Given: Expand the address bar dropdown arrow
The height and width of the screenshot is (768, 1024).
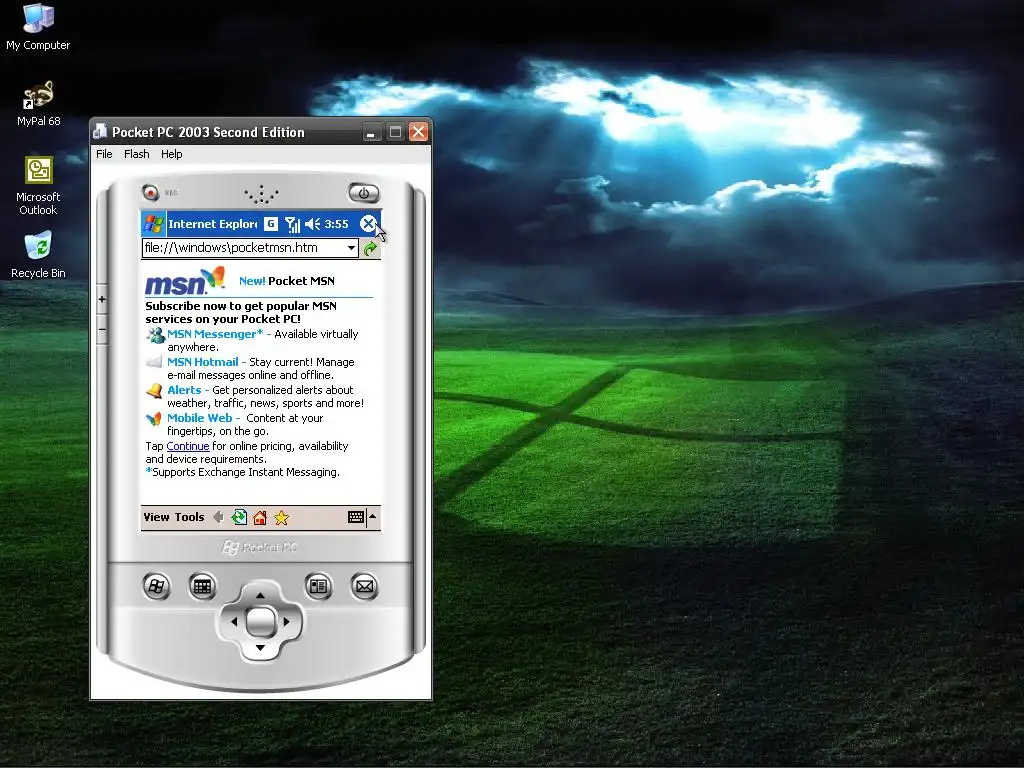Looking at the screenshot, I should pyautogui.click(x=351, y=248).
